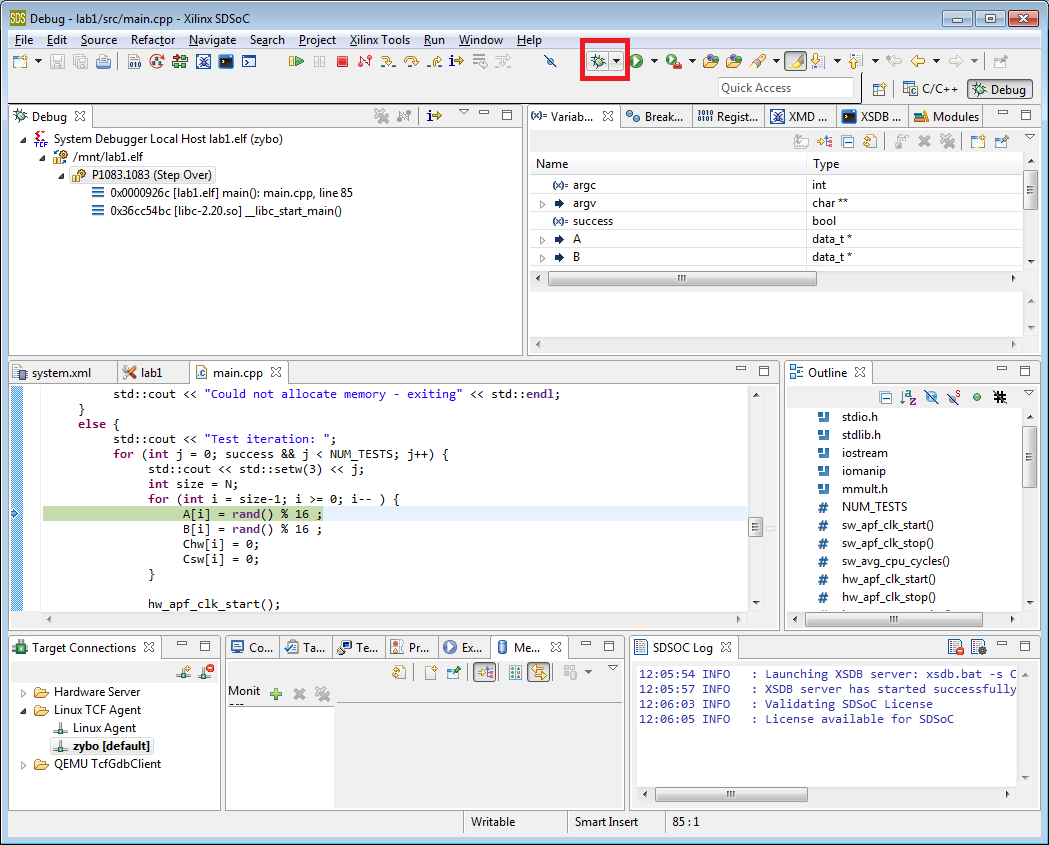This screenshot has height=845, width=1049.
Task: Click the XSDB console toolbar icon
Action: [x=226, y=62]
